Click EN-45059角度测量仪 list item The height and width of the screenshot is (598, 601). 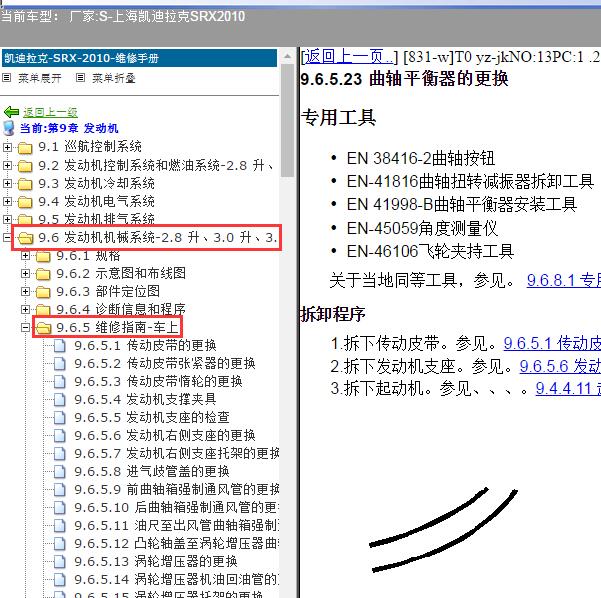(422, 228)
